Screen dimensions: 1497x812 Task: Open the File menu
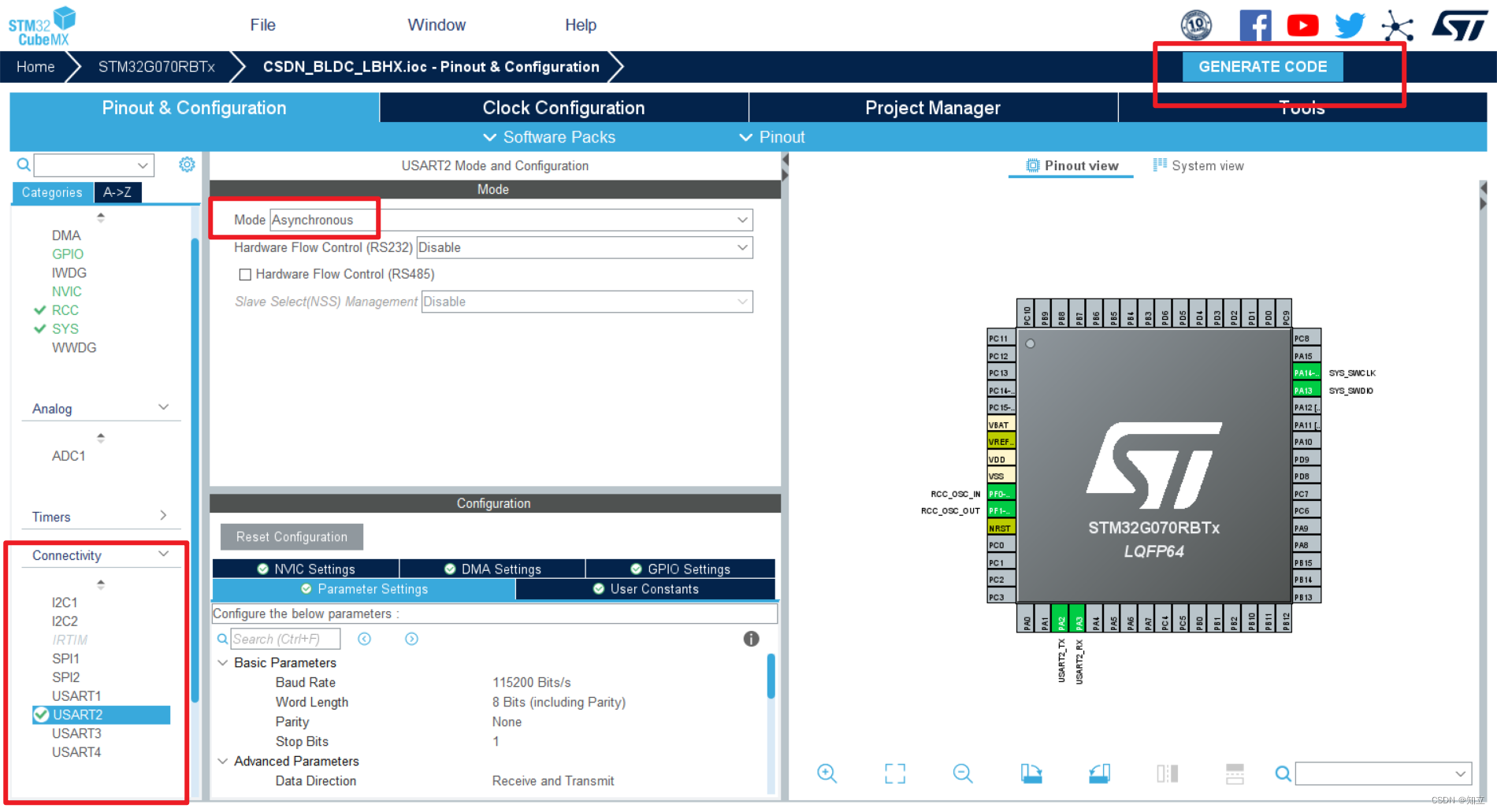point(262,25)
